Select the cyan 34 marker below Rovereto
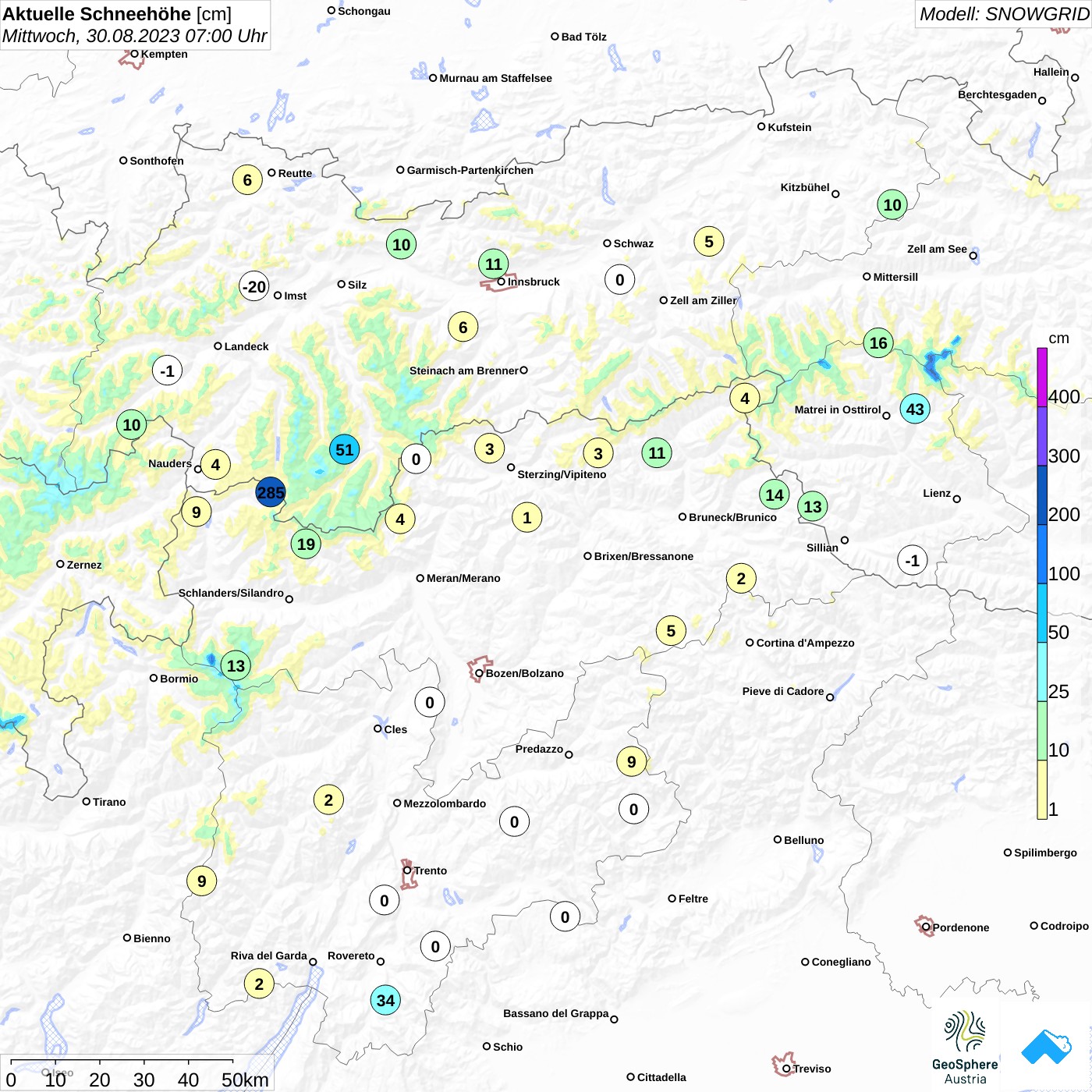 click(385, 1000)
